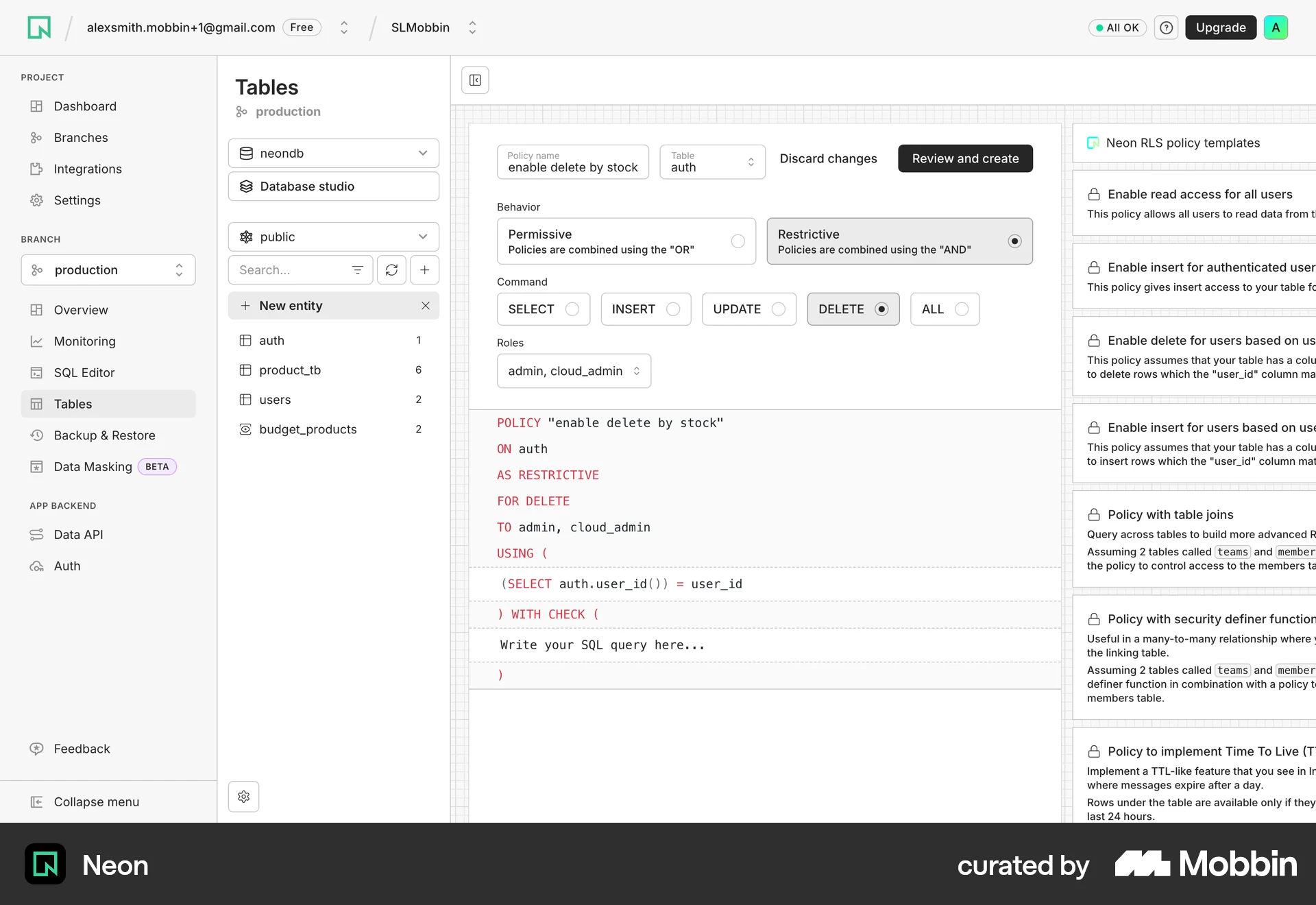Screen dimensions: 1316x905
Task: Choose the ALL command option
Action: (945, 309)
